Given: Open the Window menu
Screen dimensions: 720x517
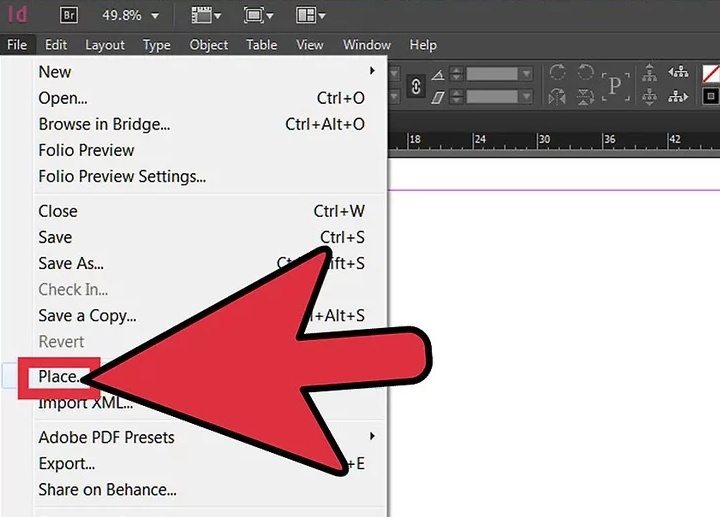Looking at the screenshot, I should pos(366,45).
